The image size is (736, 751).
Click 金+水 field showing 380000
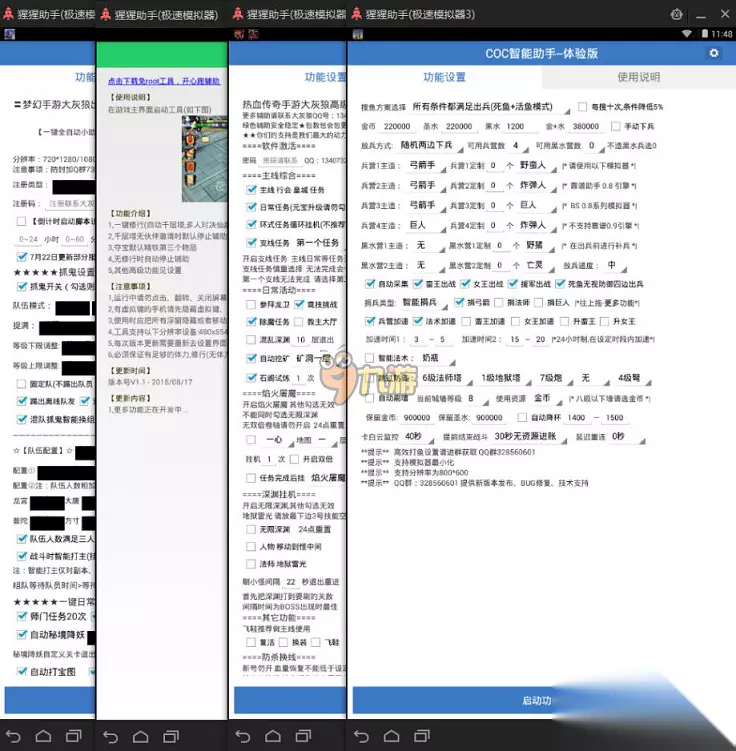click(586, 126)
